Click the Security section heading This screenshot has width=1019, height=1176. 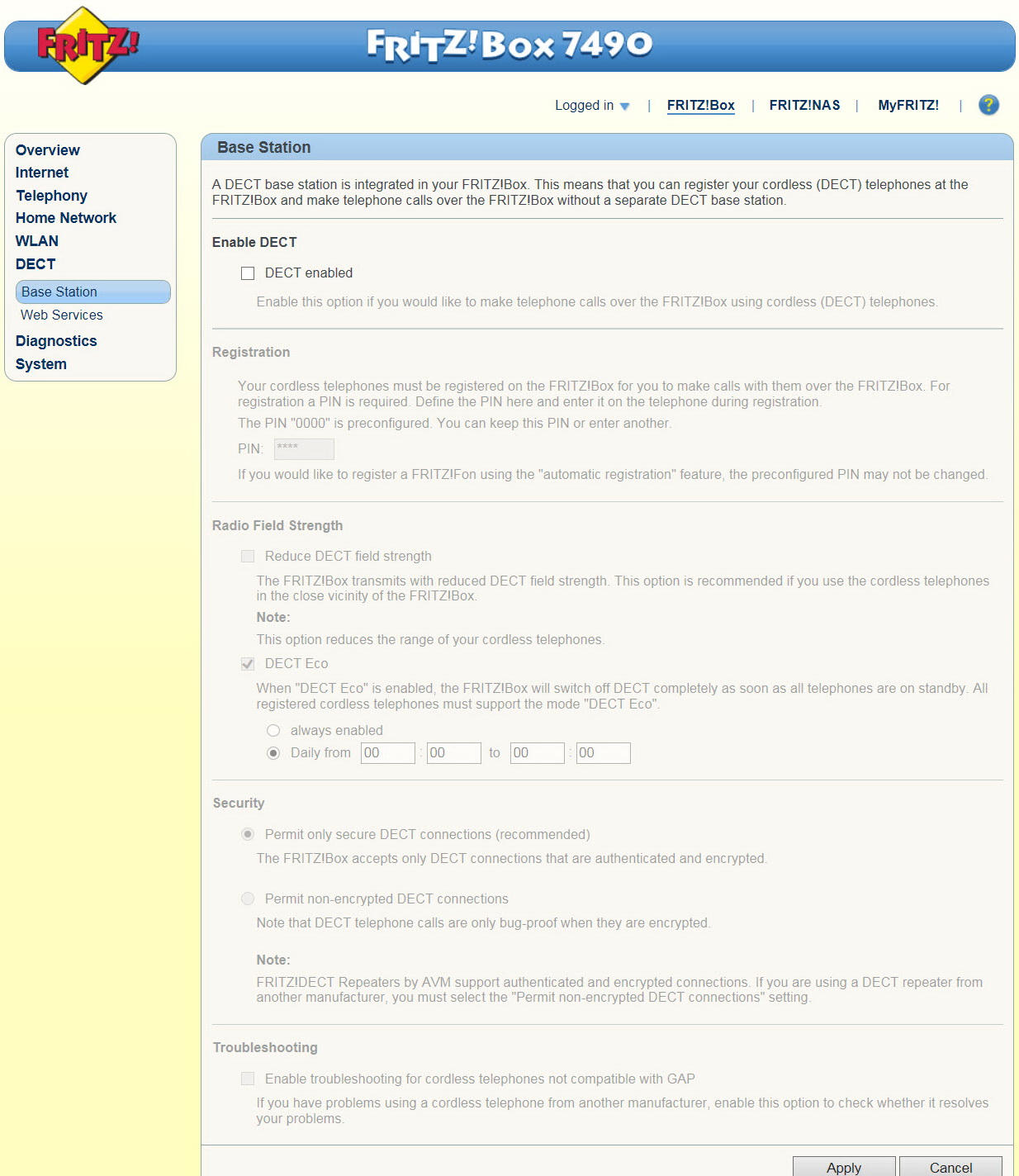pos(239,803)
